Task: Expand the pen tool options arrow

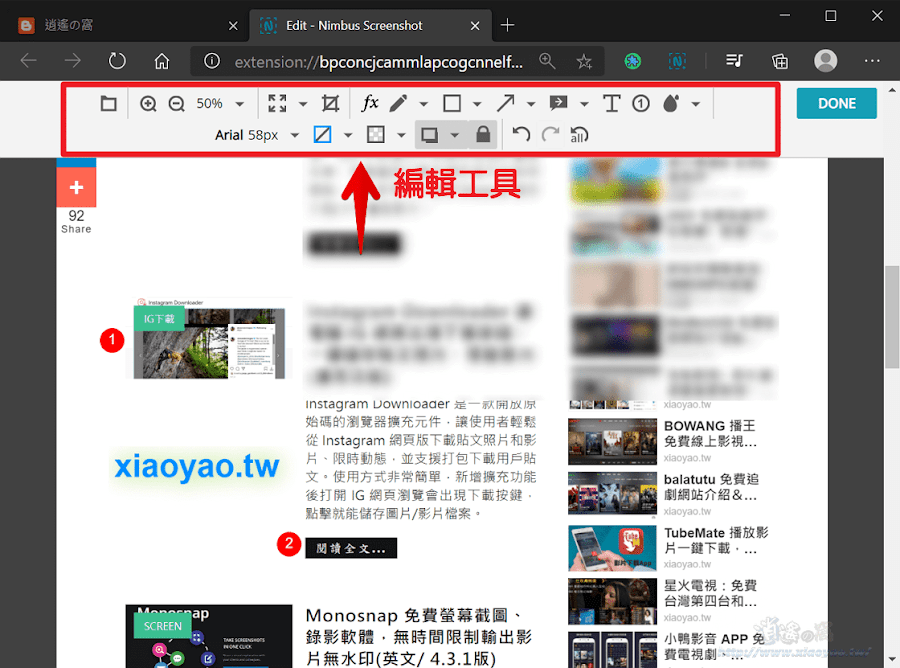Action: (x=424, y=104)
